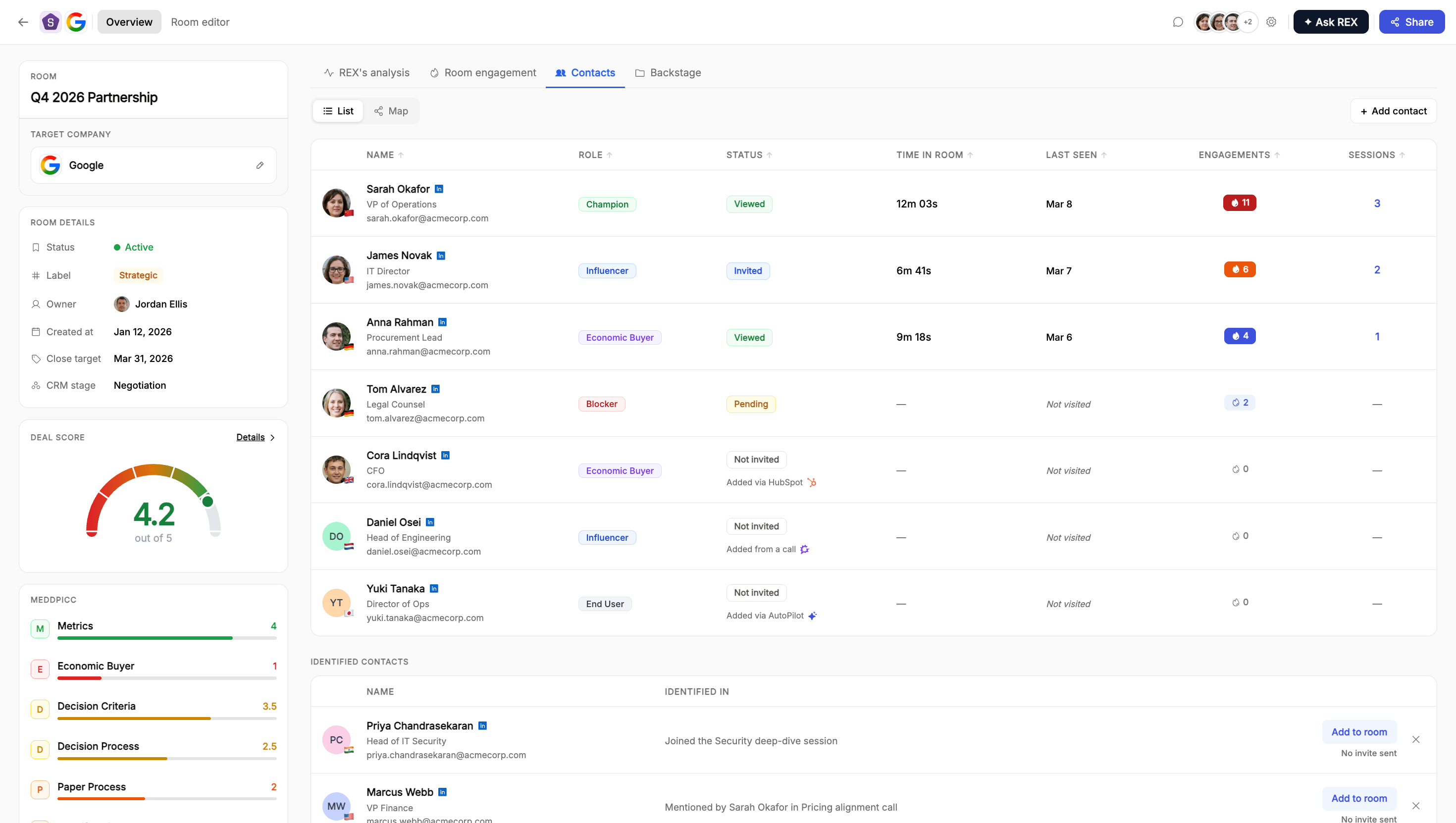Image resolution: width=1456 pixels, height=823 pixels.
Task: Switch to REX's analysis tab
Action: coord(366,72)
